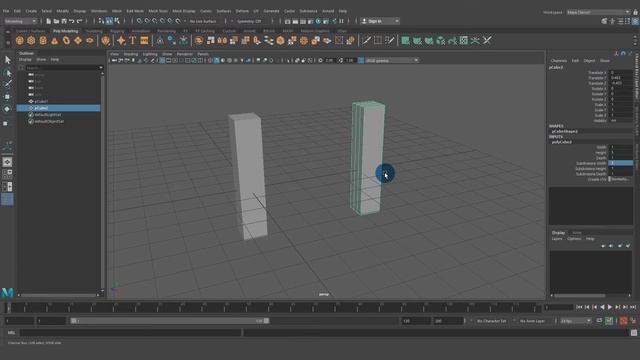640x360 pixels.
Task: Select the Scale tool in Tool Box
Action: [6, 123]
